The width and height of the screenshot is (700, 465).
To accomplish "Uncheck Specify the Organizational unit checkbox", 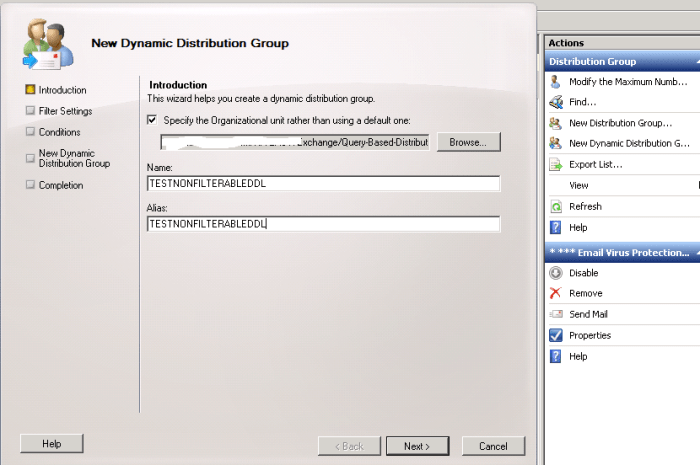I will pyautogui.click(x=152, y=120).
